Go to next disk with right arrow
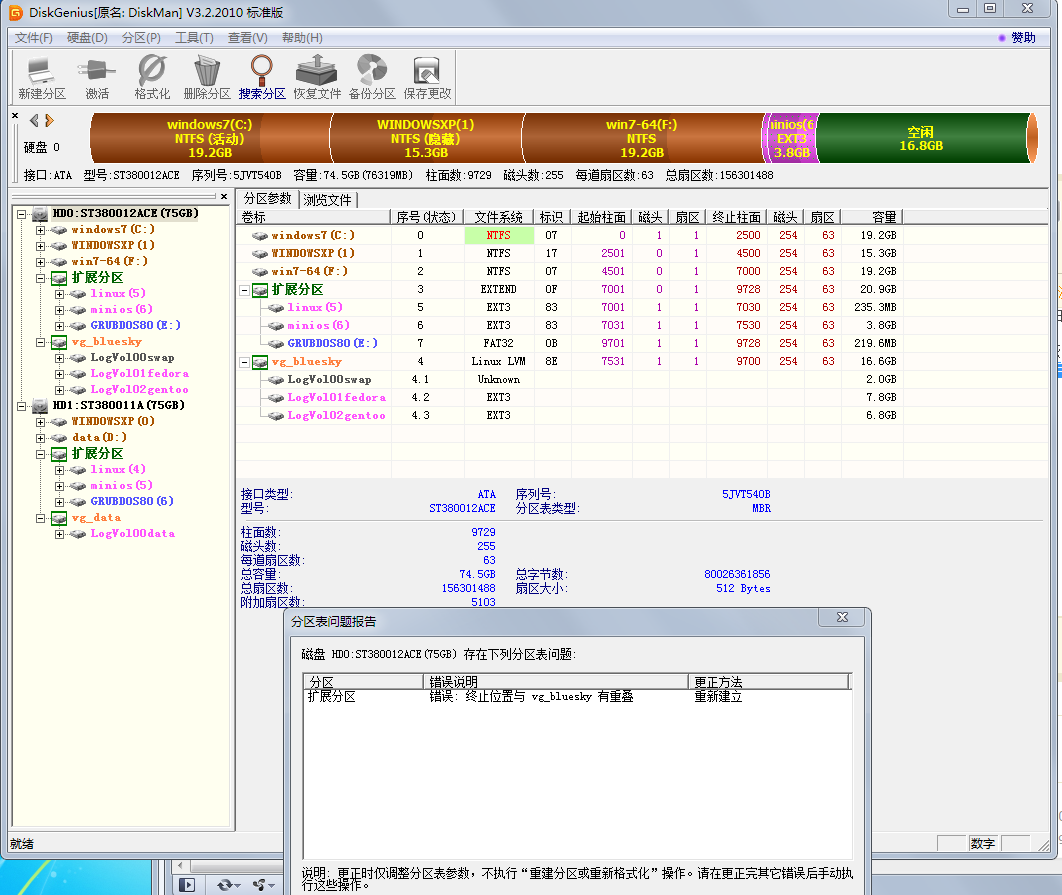This screenshot has width=1062, height=895. tap(49, 121)
